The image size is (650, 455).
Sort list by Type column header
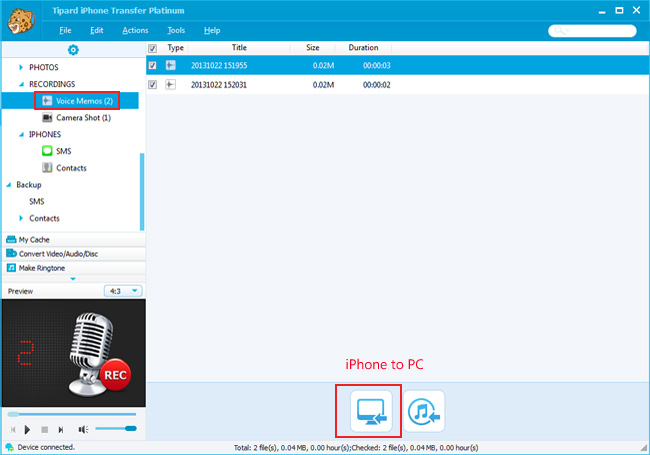tap(175, 48)
